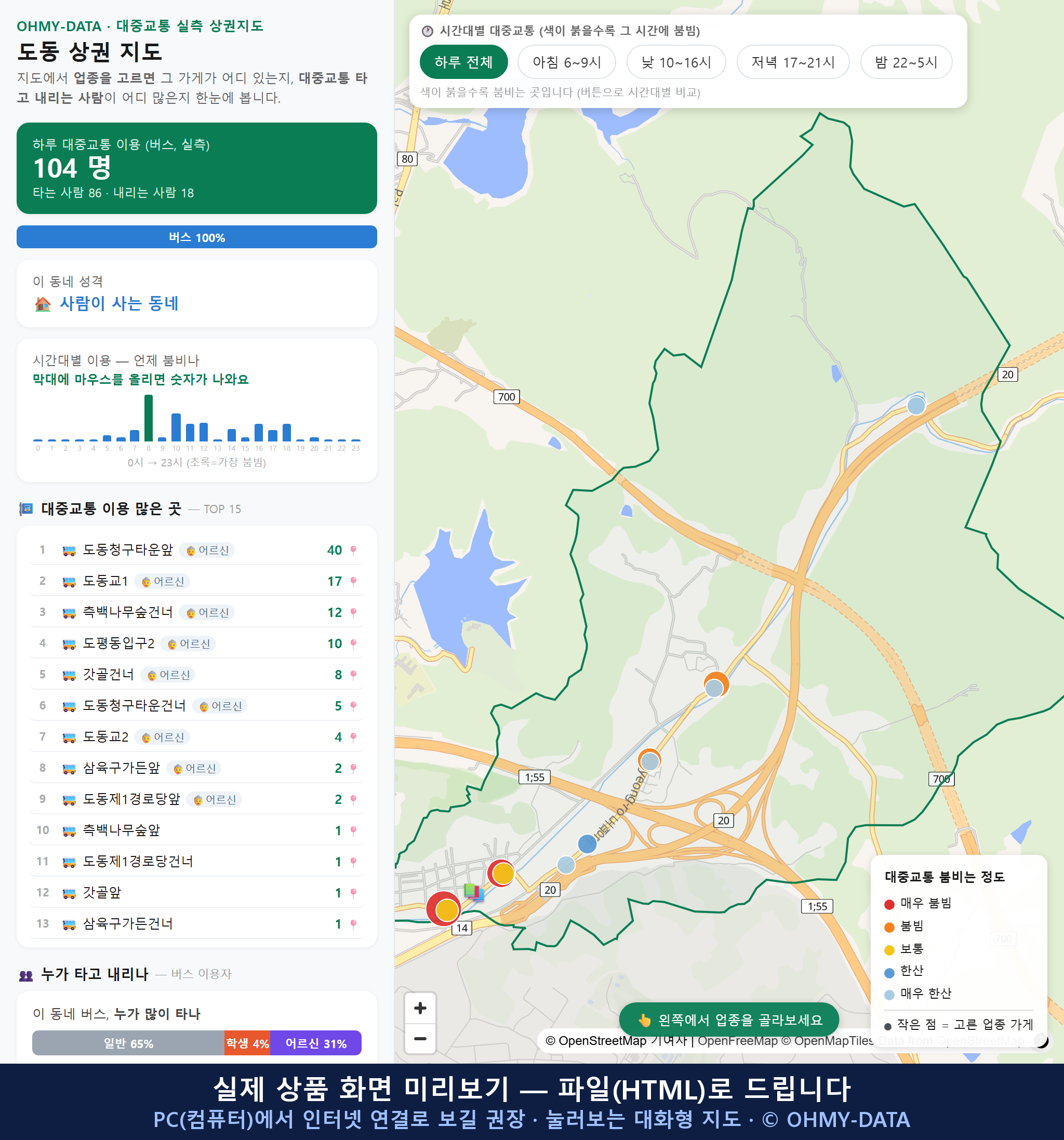The width and height of the screenshot is (1064, 1140).
Task: Switch to the 아침 6~9시 time filter
Action: (566, 62)
